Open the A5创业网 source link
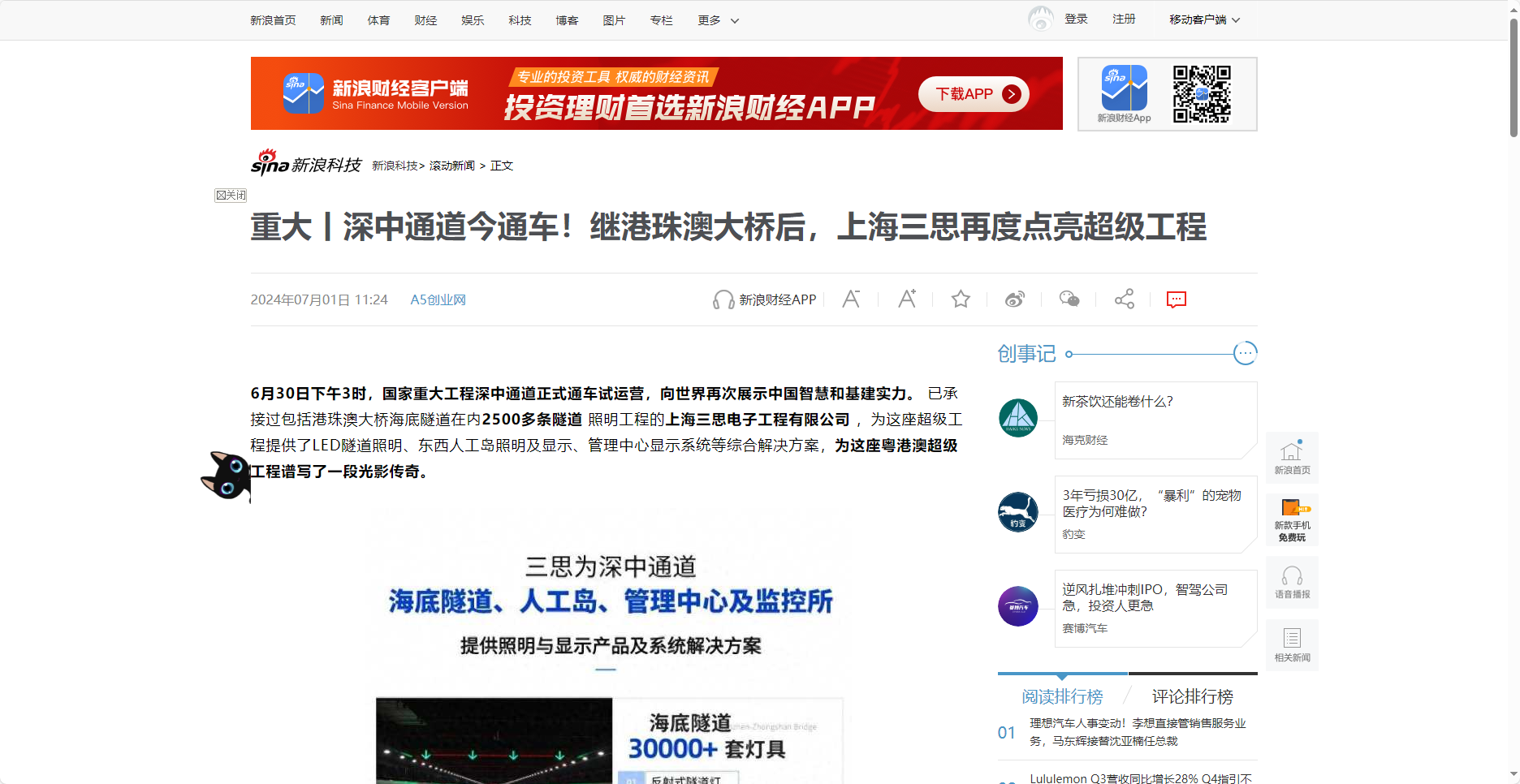 [438, 299]
